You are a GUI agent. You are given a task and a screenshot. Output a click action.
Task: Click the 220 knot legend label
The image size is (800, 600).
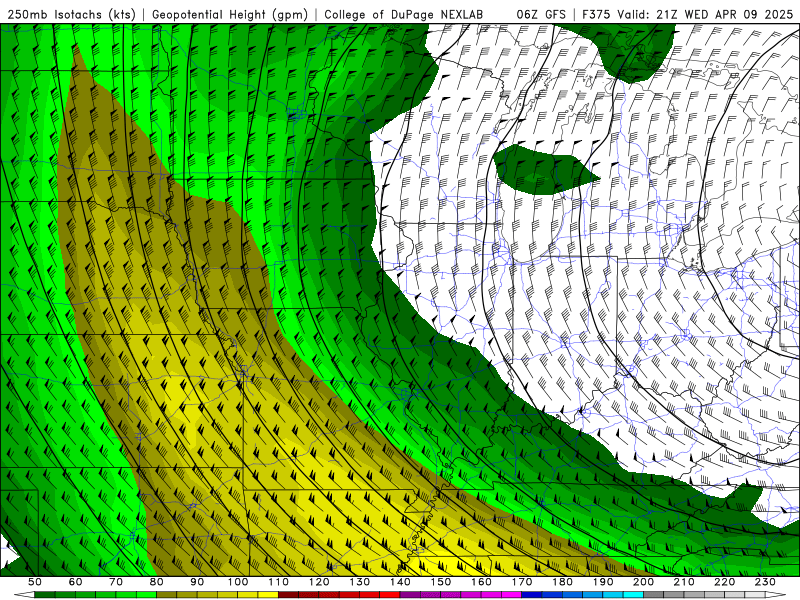tap(724, 582)
